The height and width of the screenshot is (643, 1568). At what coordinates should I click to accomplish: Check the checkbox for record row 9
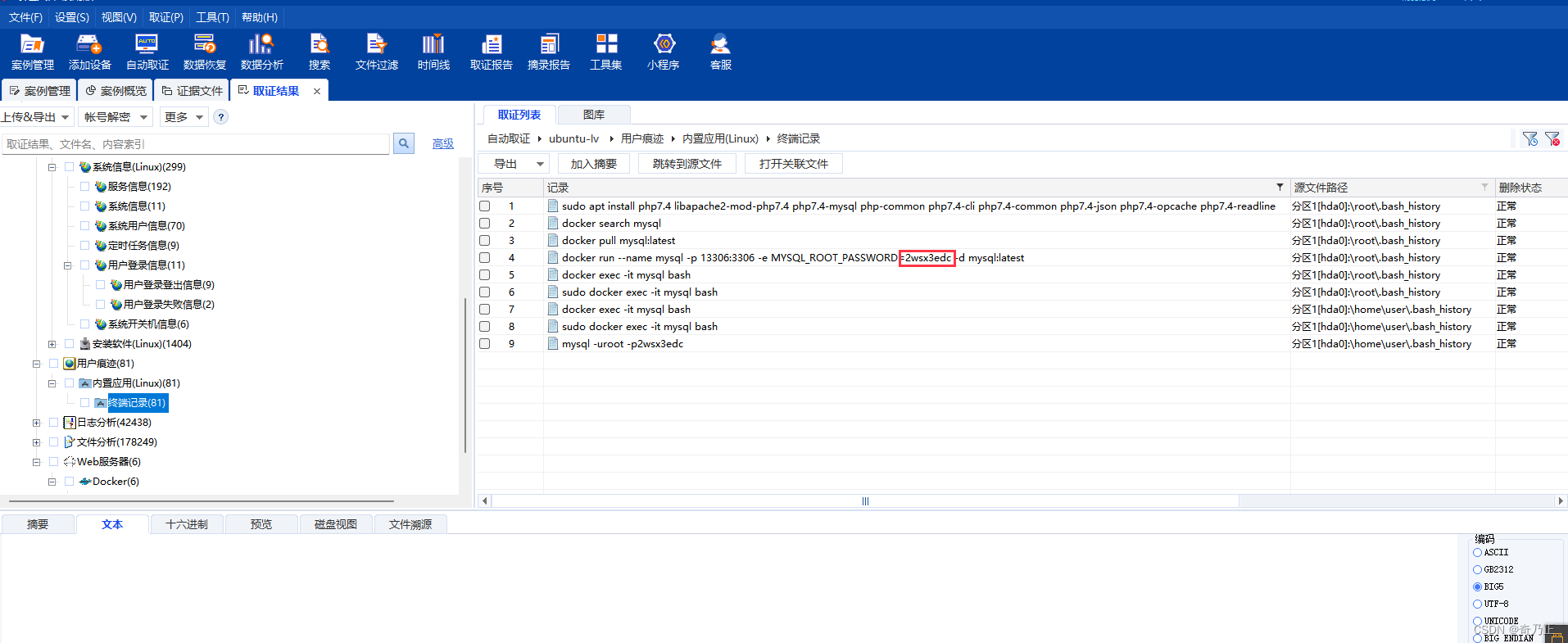(485, 344)
